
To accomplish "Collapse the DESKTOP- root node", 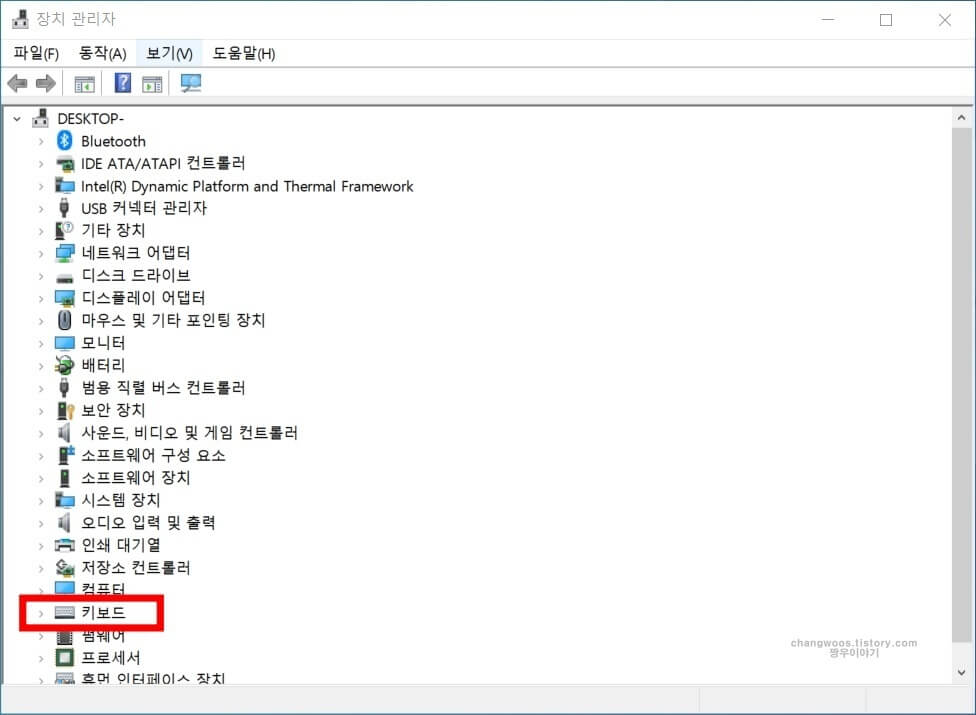I will click(15, 118).
